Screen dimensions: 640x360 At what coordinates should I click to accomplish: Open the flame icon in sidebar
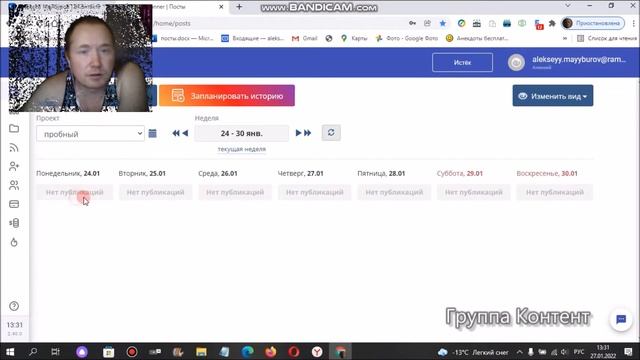coord(14,242)
